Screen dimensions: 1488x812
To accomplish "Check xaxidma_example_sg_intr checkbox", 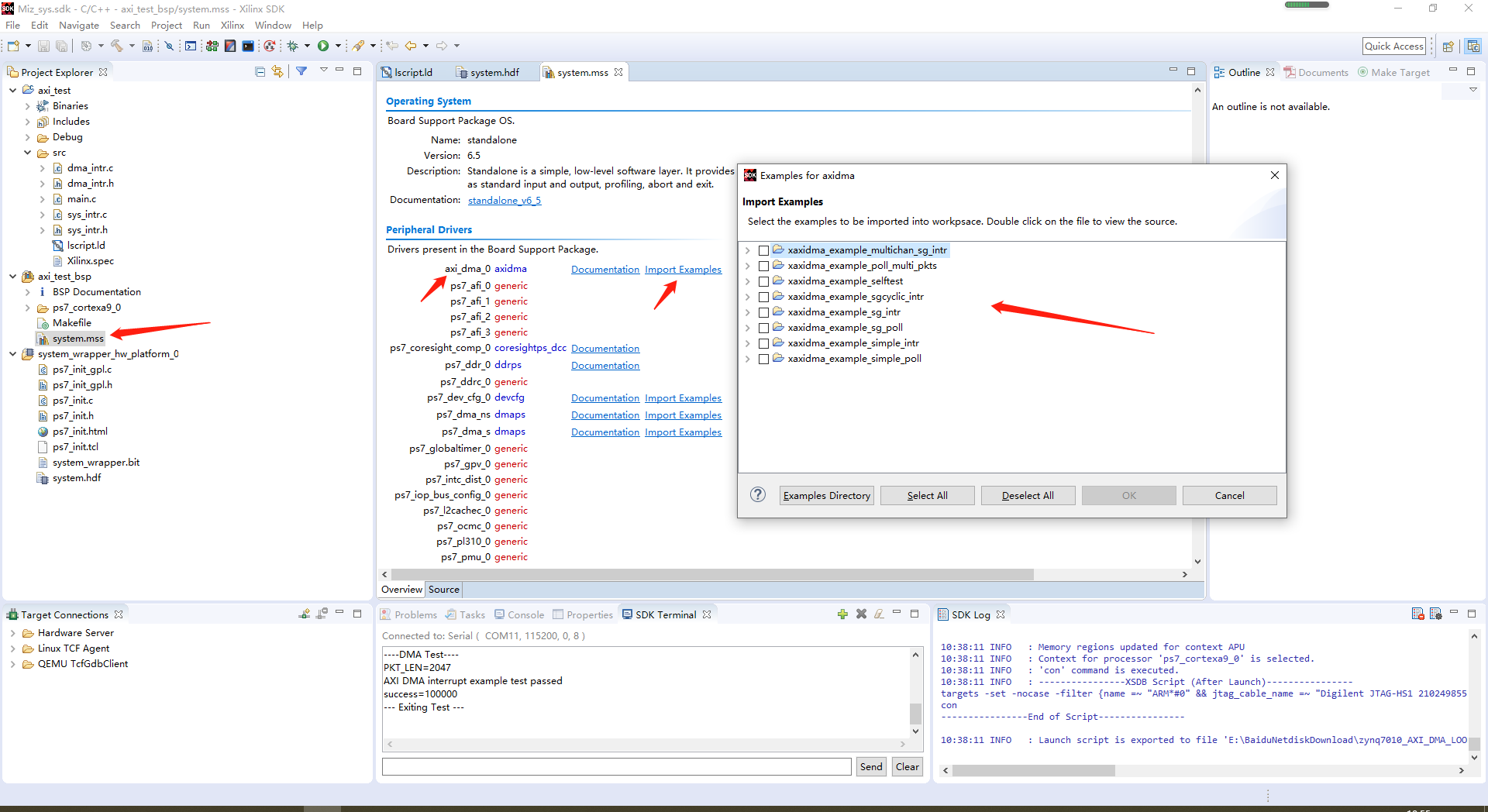I will 763,312.
